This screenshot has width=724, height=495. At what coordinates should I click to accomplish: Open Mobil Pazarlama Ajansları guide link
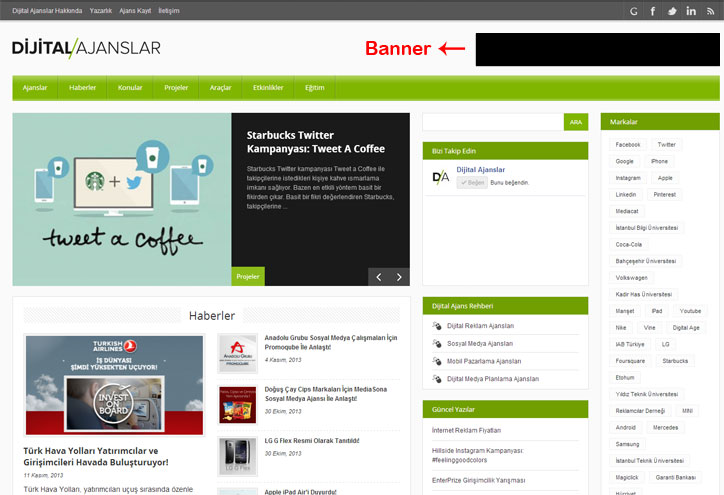point(484,361)
